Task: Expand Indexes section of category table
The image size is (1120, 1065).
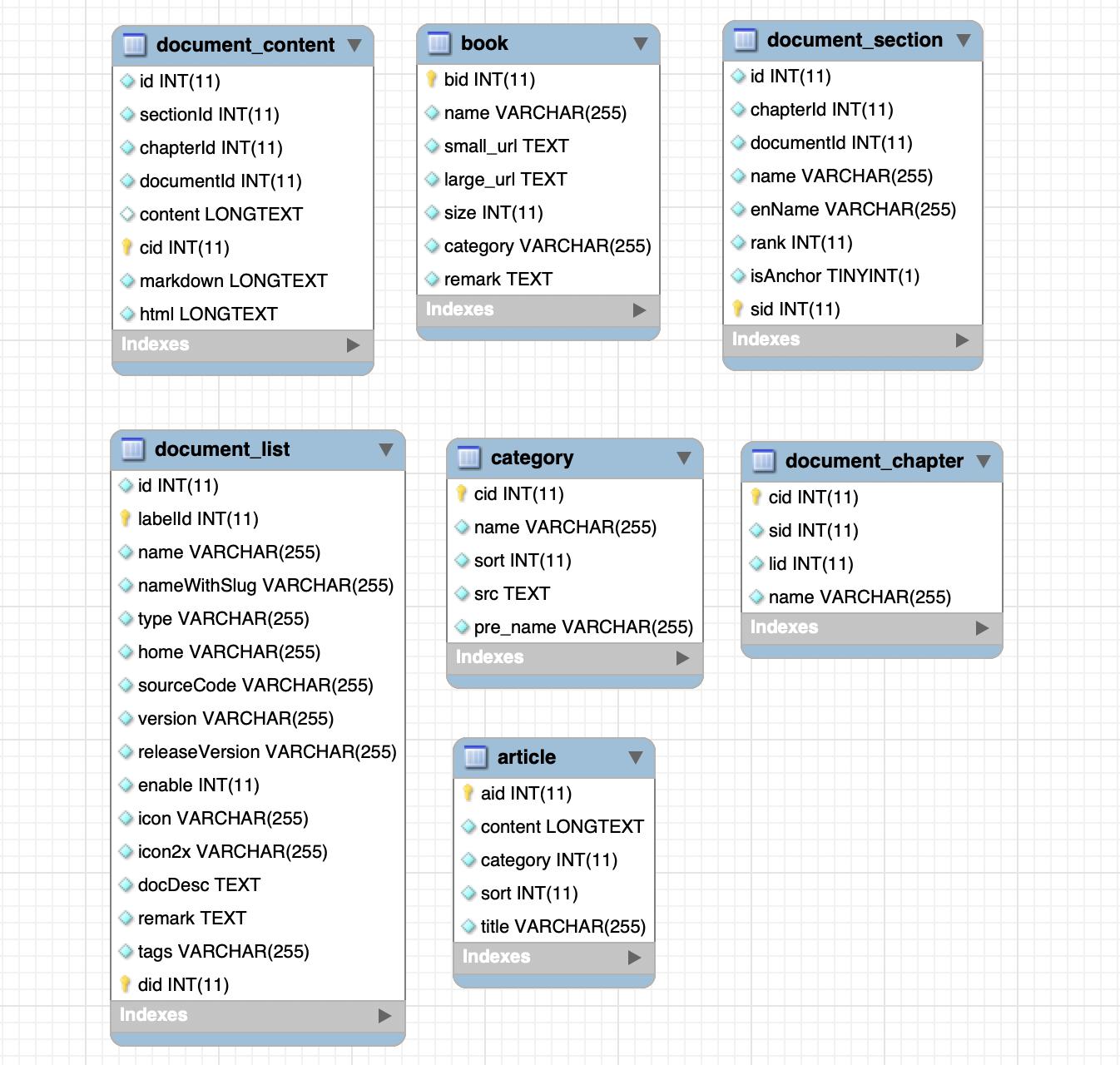Action: click(x=682, y=658)
